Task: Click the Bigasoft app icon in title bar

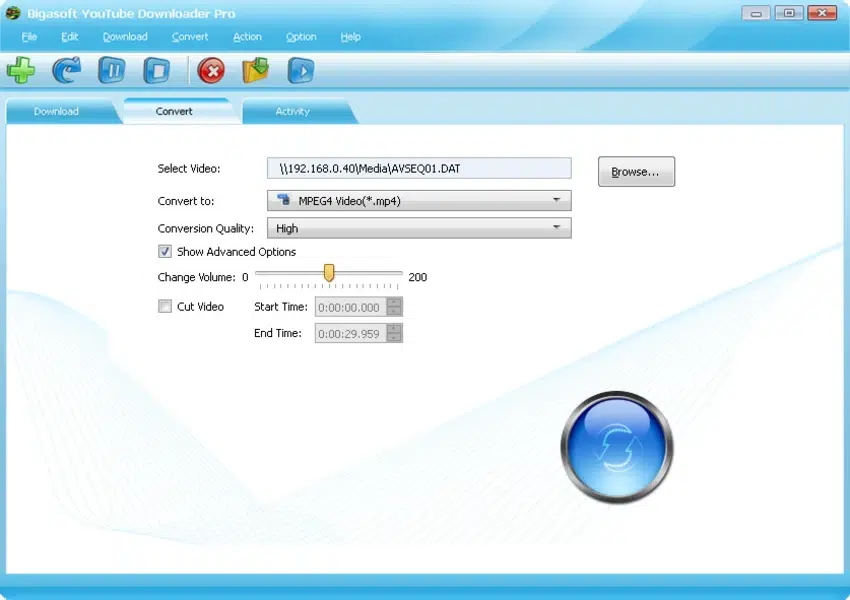Action: pyautogui.click(x=12, y=13)
